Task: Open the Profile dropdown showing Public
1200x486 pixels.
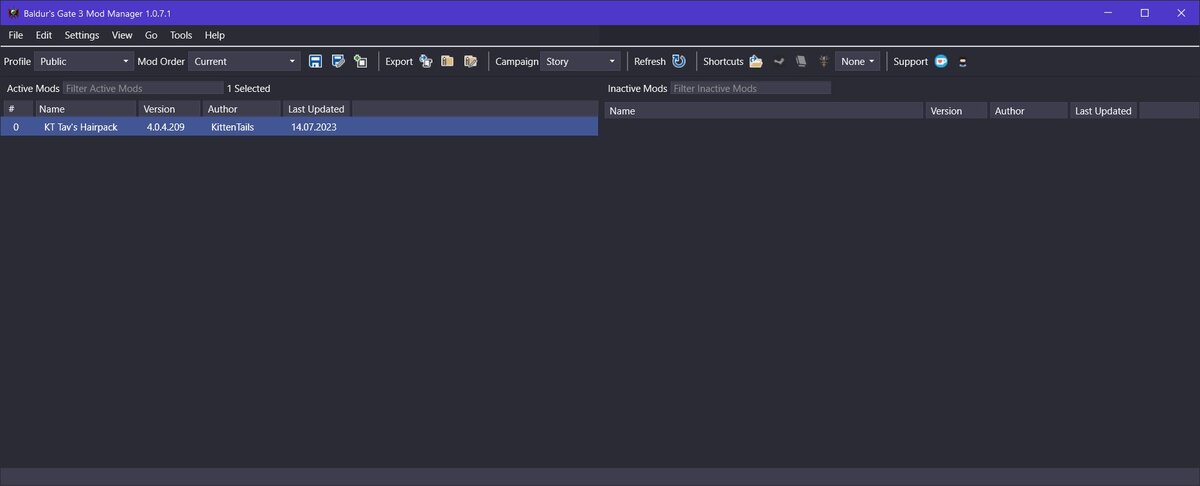Action: click(83, 61)
